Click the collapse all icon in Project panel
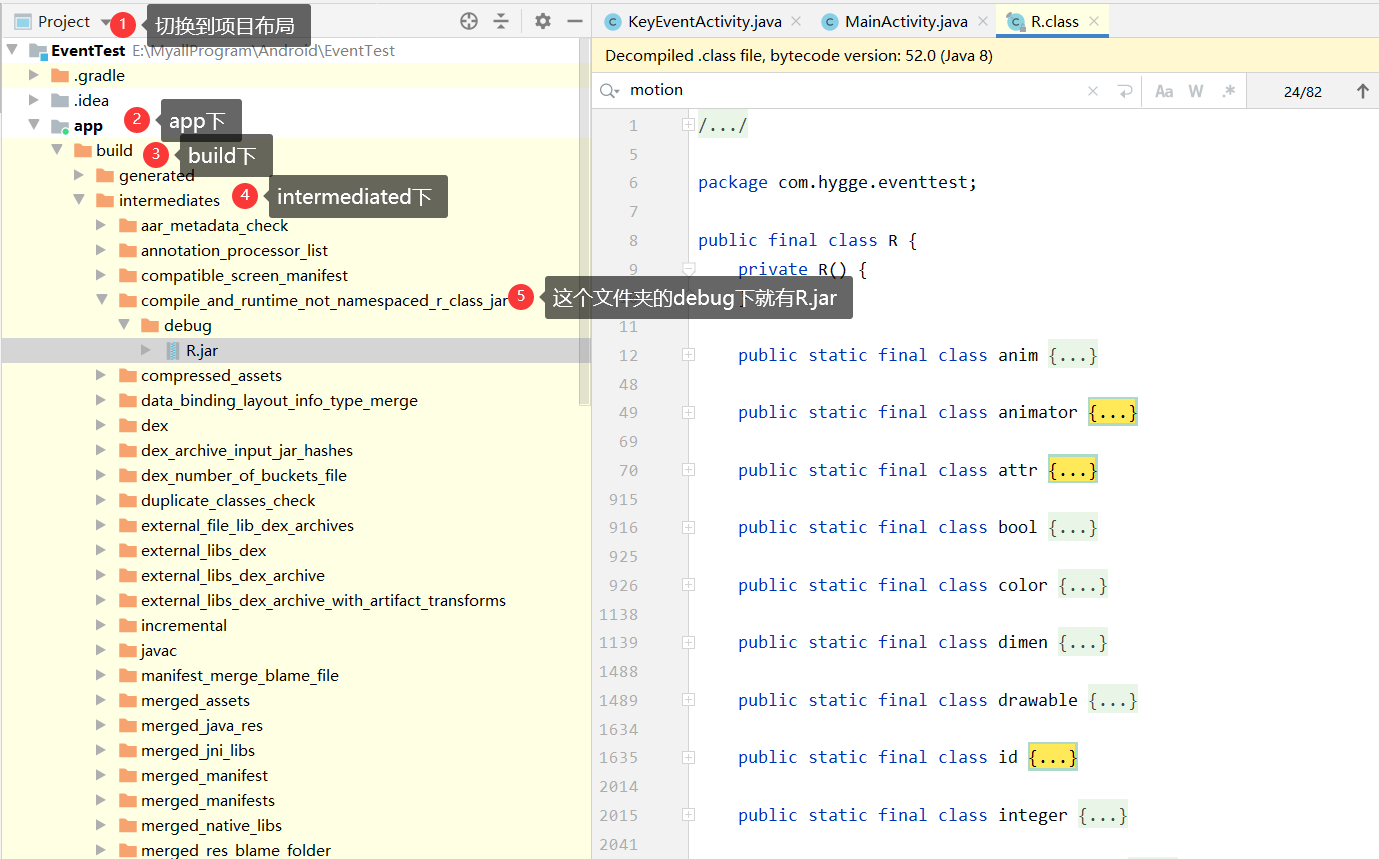This screenshot has height=859, width=1379. pyautogui.click(x=501, y=21)
